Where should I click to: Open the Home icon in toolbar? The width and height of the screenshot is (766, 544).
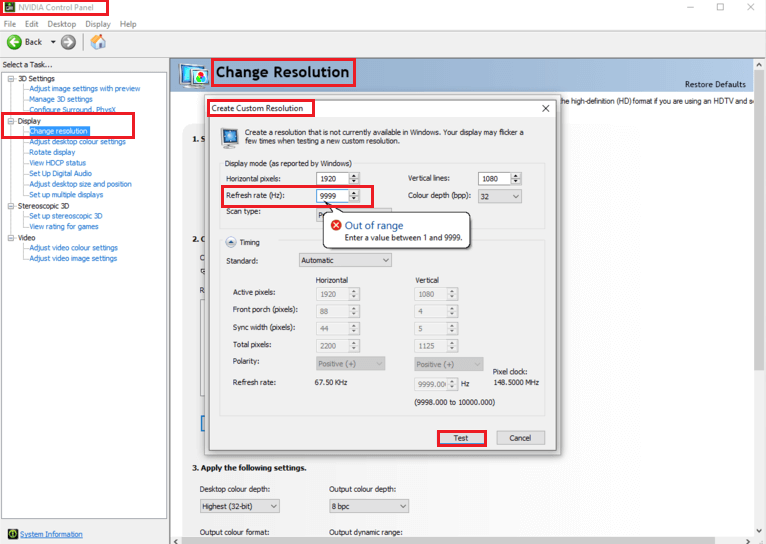tap(98, 42)
